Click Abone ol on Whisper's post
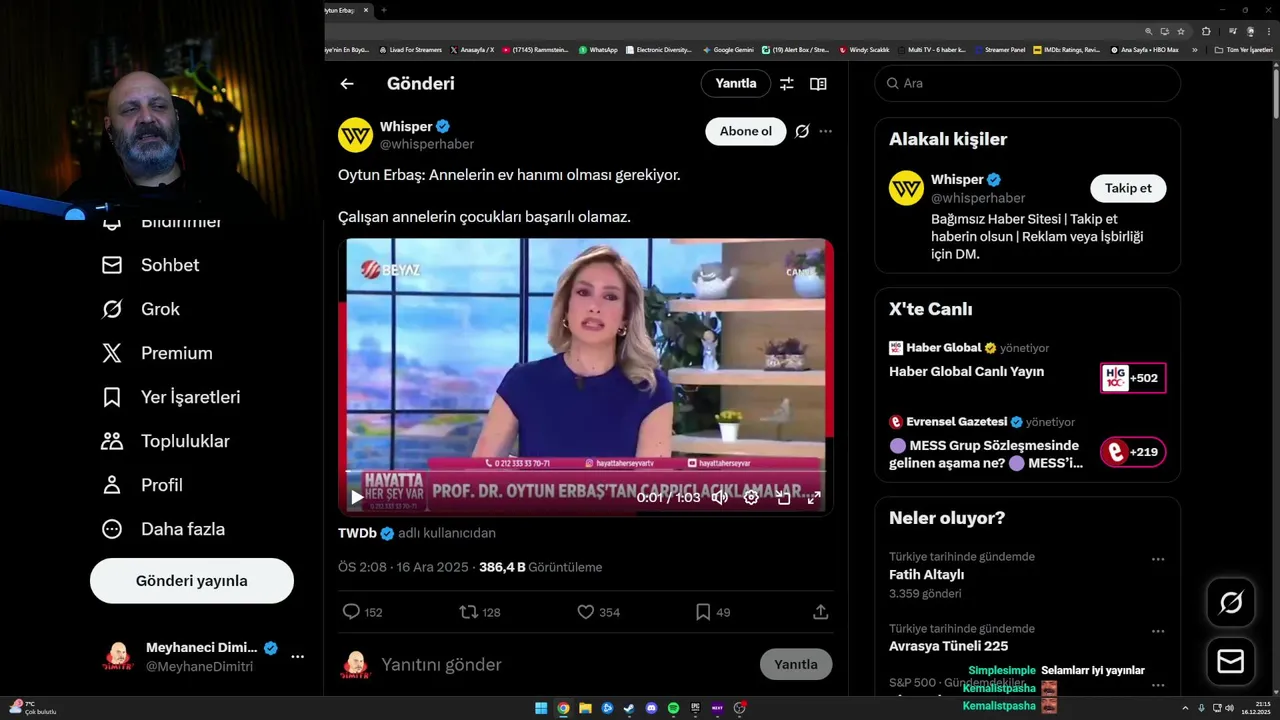This screenshot has width=1280, height=720. (746, 131)
